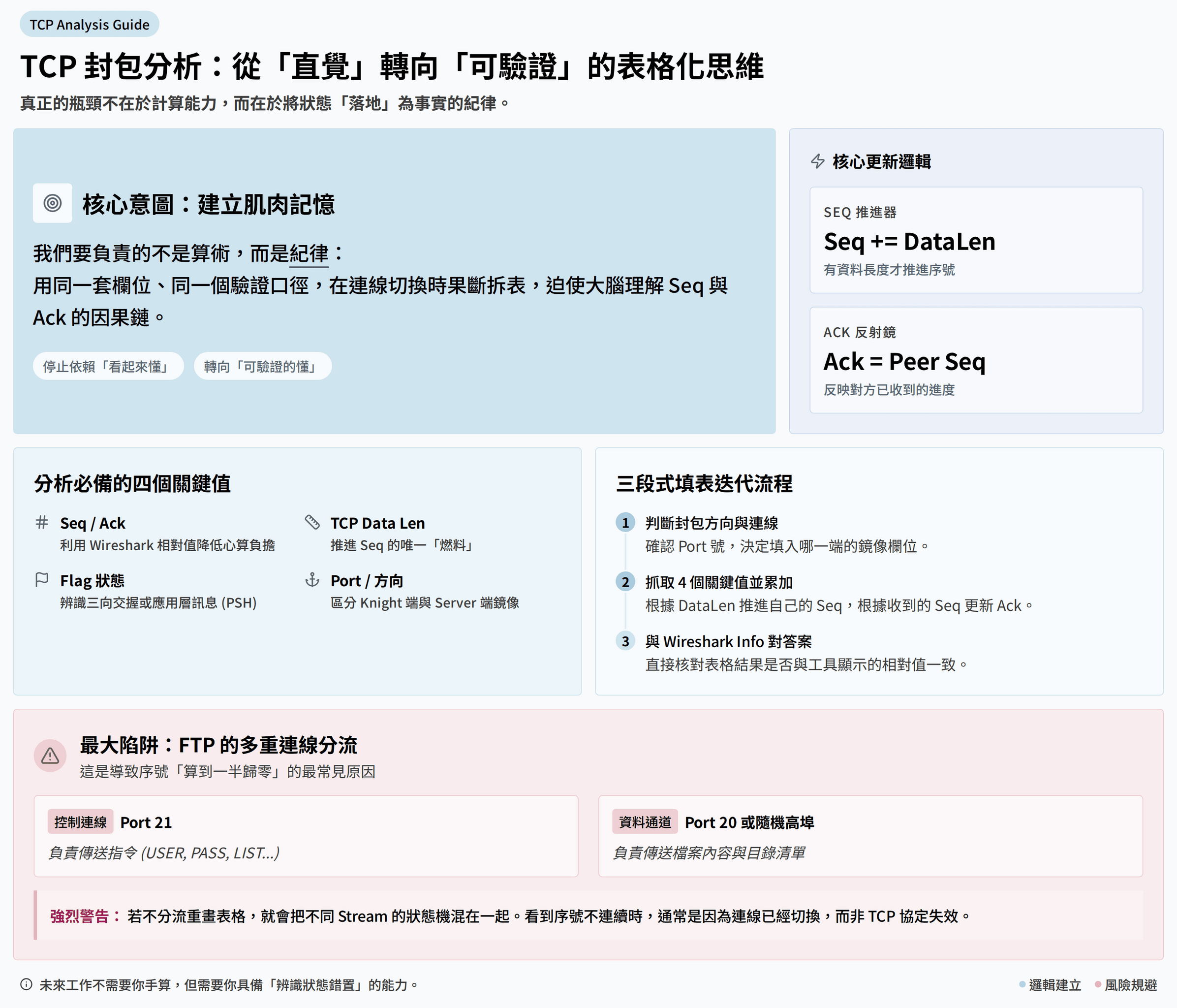Click step number 2 circle
1177x1008 pixels.
(x=625, y=582)
